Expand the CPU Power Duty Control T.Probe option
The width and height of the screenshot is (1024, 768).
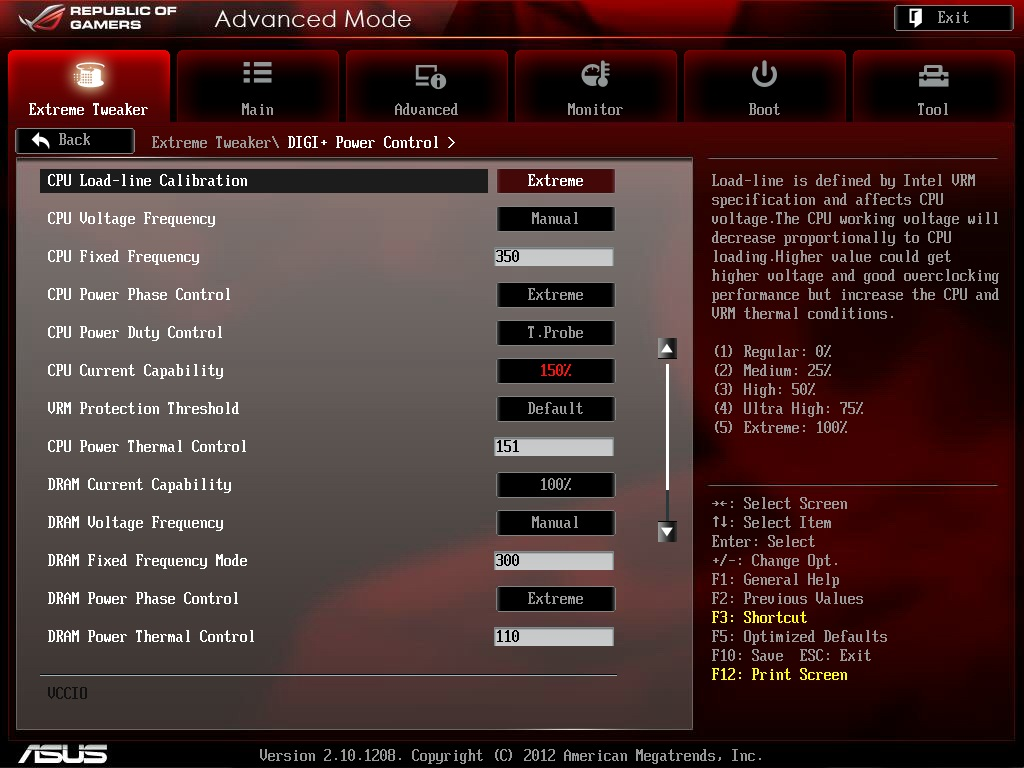(x=555, y=333)
